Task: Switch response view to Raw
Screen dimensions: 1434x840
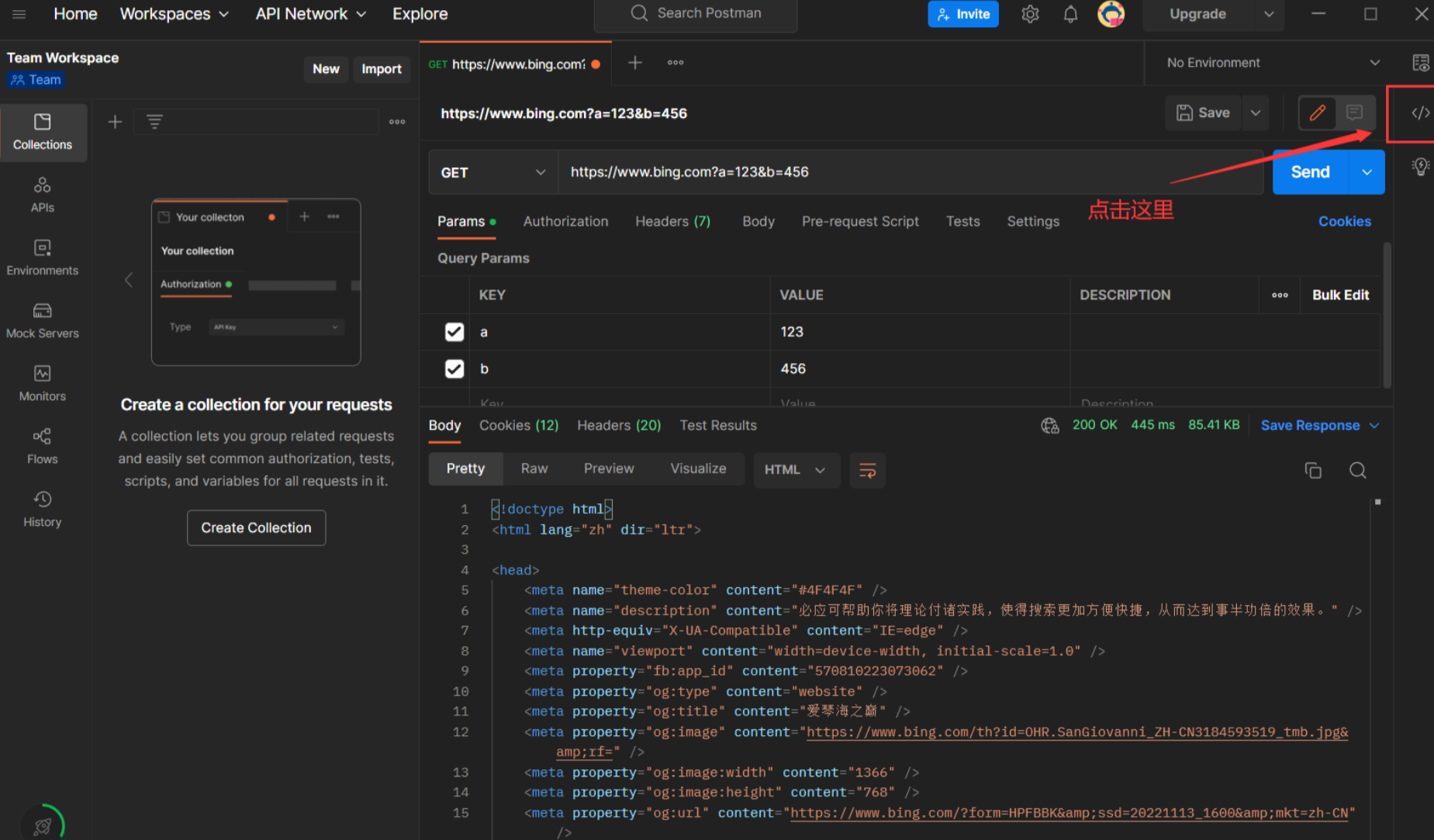Action: [x=534, y=468]
